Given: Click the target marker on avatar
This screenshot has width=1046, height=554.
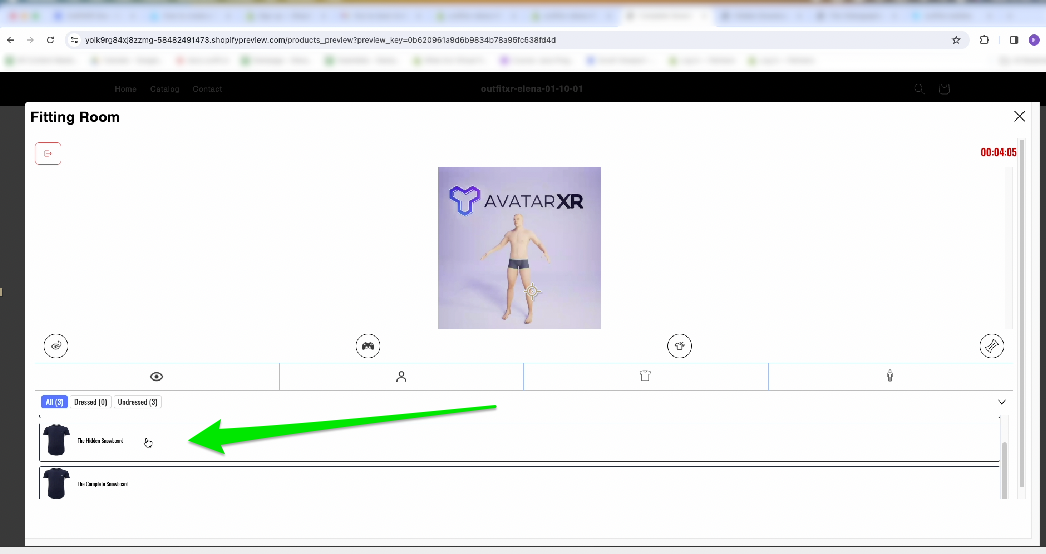Looking at the screenshot, I should click(x=532, y=292).
